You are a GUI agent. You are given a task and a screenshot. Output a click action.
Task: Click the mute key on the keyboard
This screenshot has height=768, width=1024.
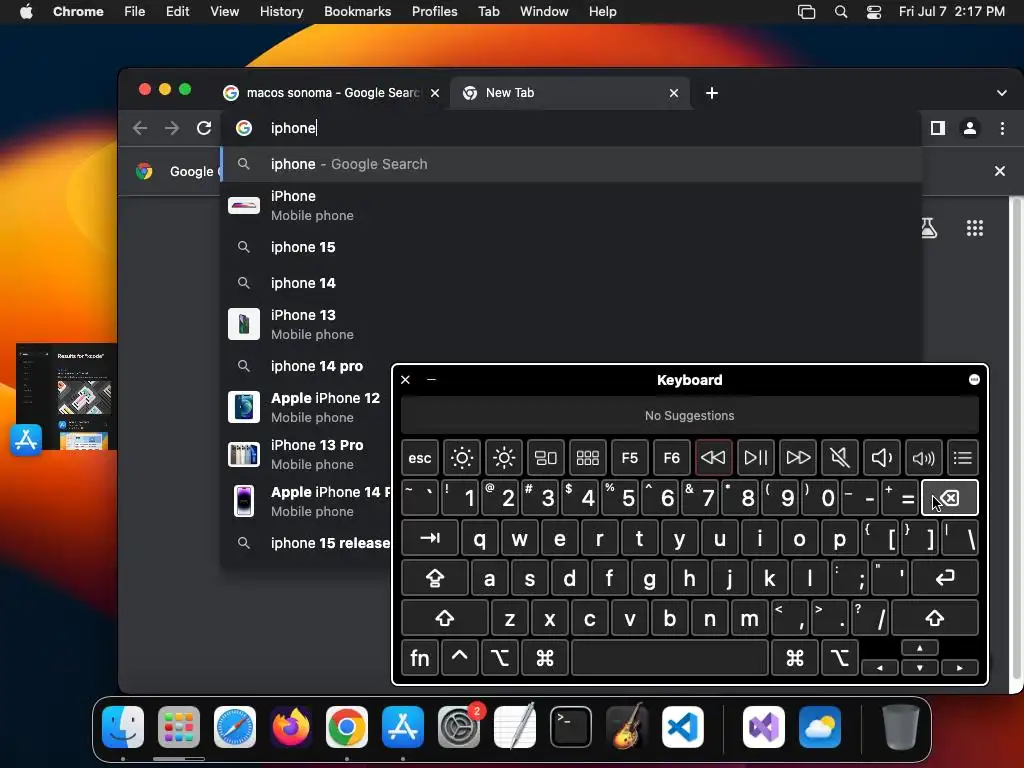(839, 458)
